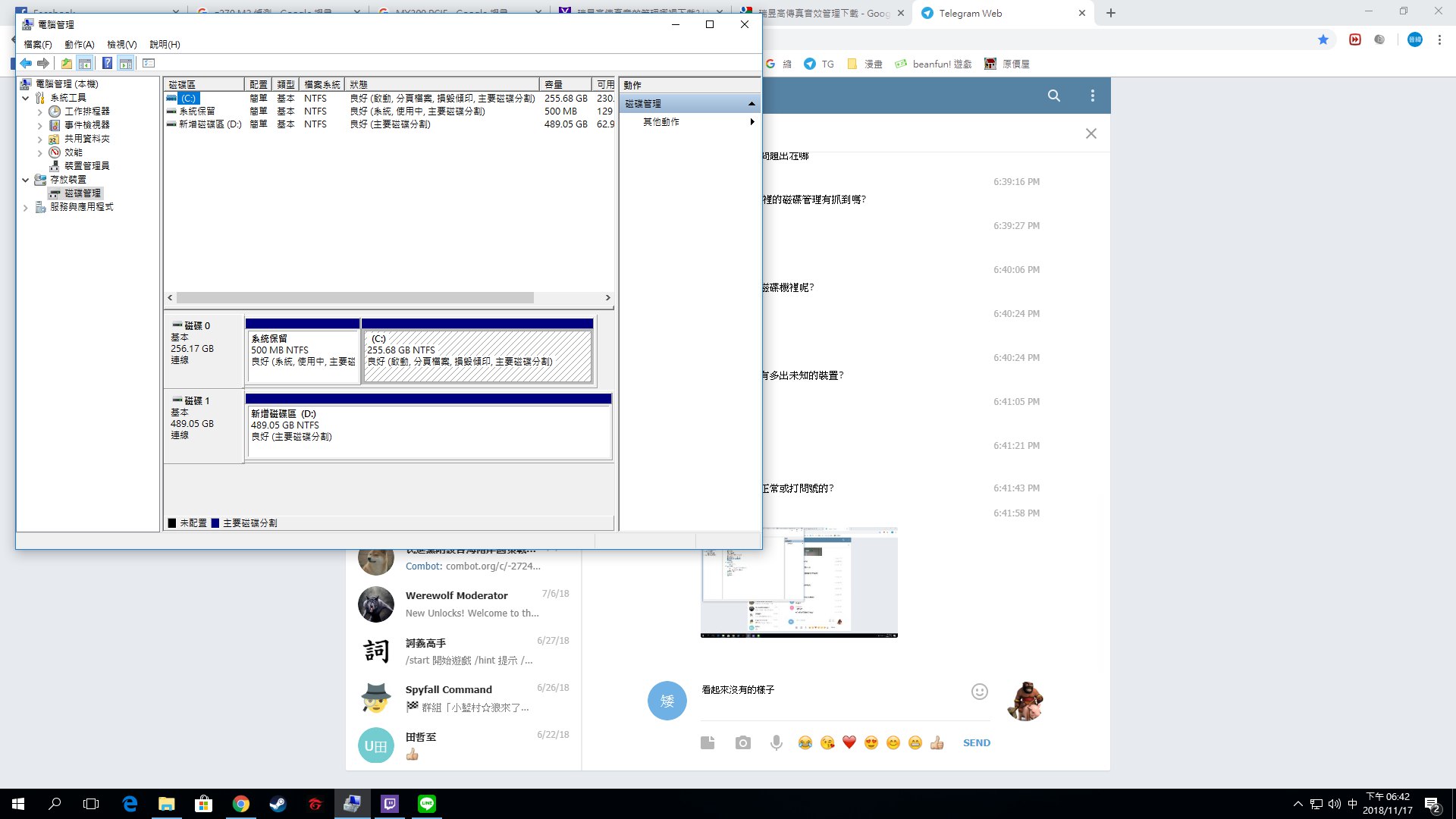Expand the 共用資料夾 tree node

click(x=39, y=139)
